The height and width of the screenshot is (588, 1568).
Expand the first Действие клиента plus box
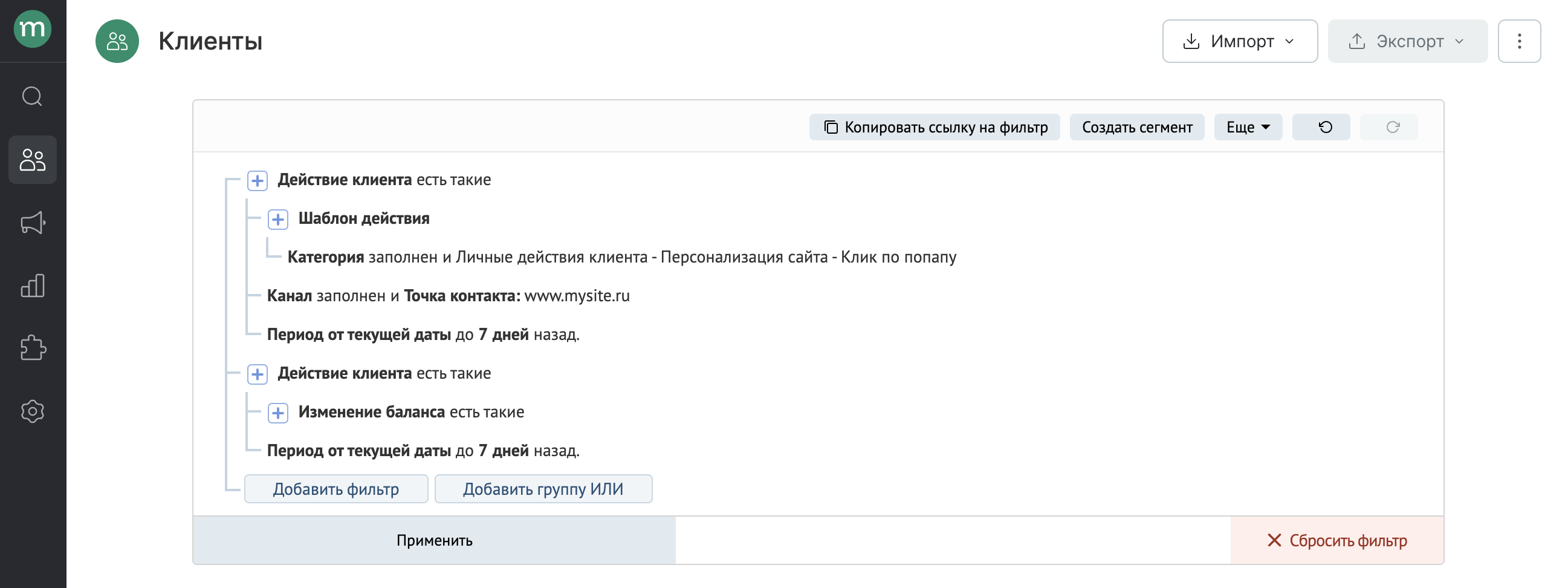coord(258,180)
